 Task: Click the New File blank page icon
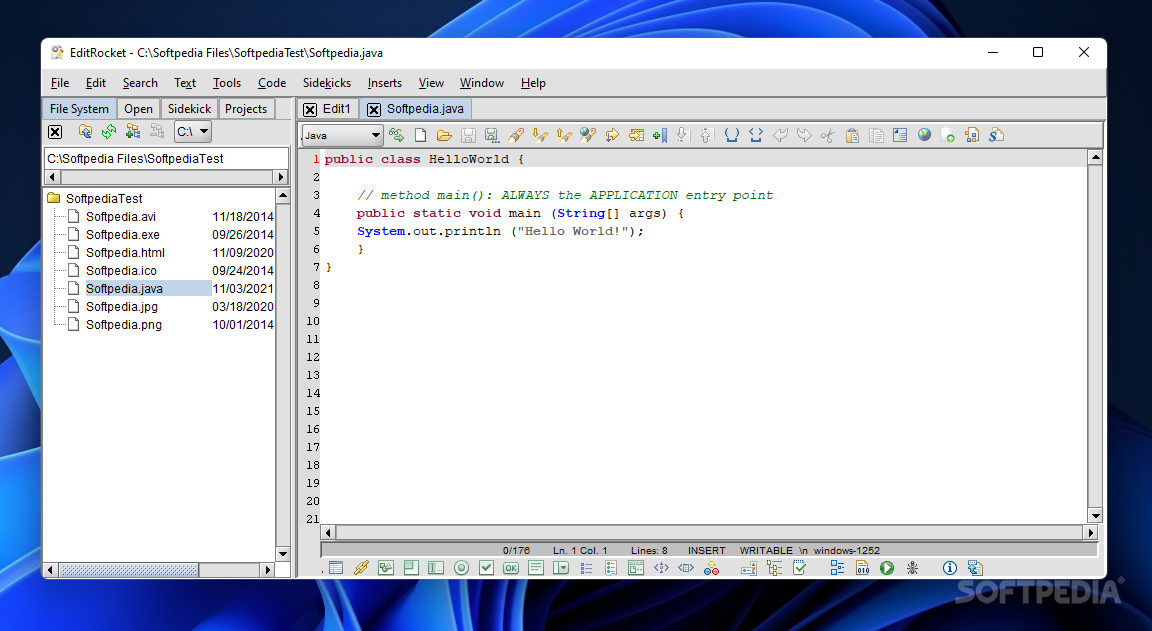click(420, 135)
